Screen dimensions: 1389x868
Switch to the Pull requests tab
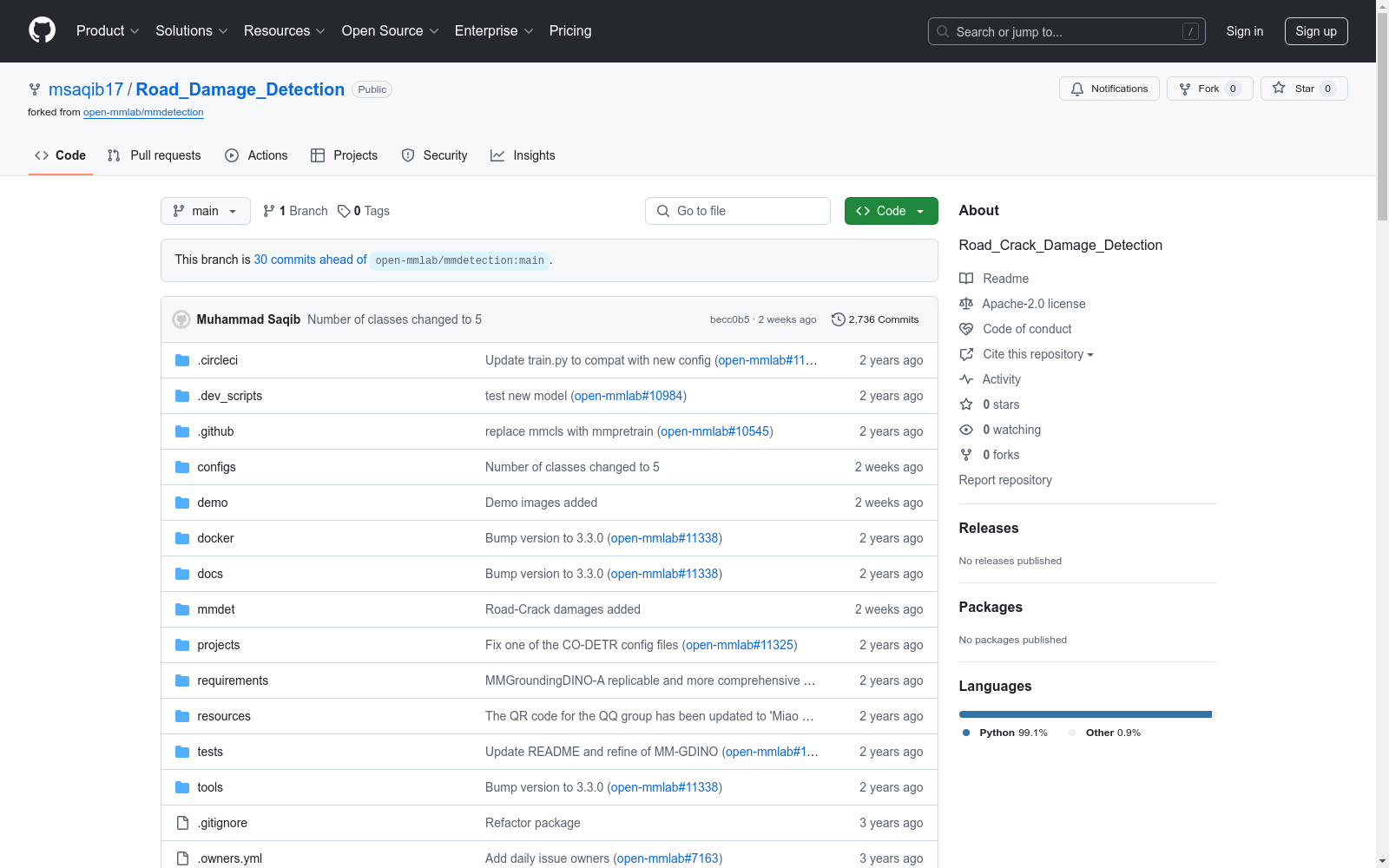click(155, 155)
